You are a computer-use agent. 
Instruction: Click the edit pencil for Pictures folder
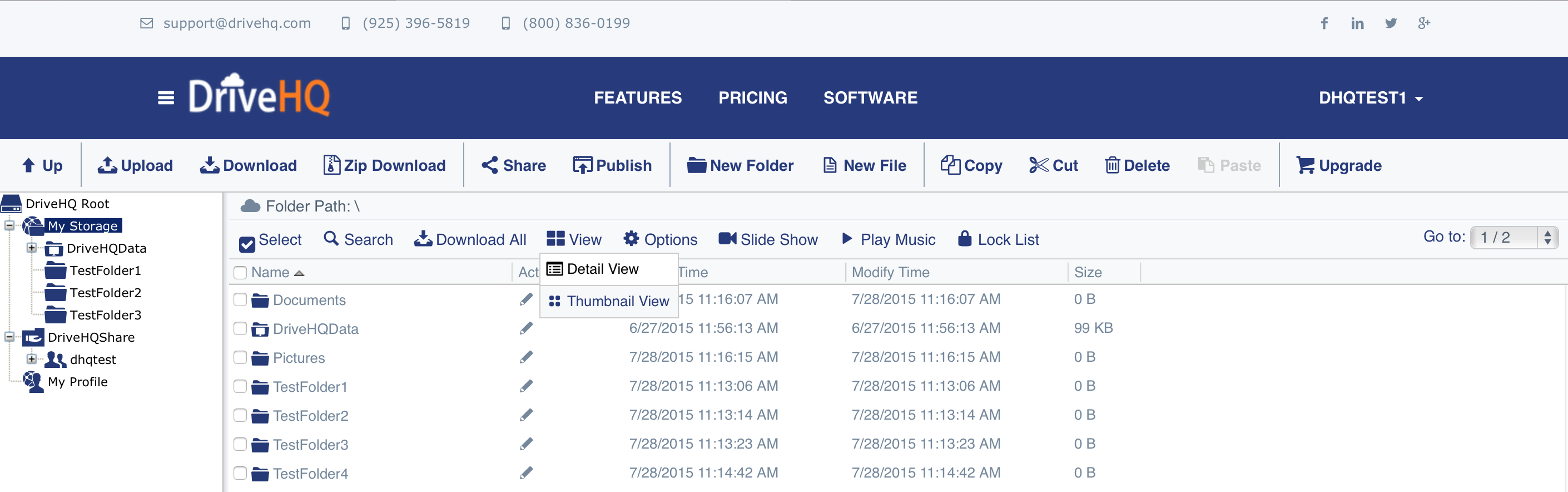[x=526, y=357]
